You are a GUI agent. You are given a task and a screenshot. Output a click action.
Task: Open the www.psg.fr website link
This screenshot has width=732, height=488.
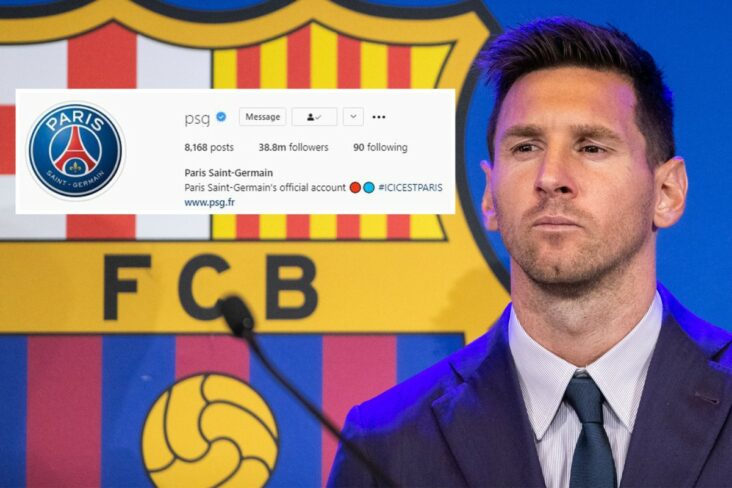point(209,203)
